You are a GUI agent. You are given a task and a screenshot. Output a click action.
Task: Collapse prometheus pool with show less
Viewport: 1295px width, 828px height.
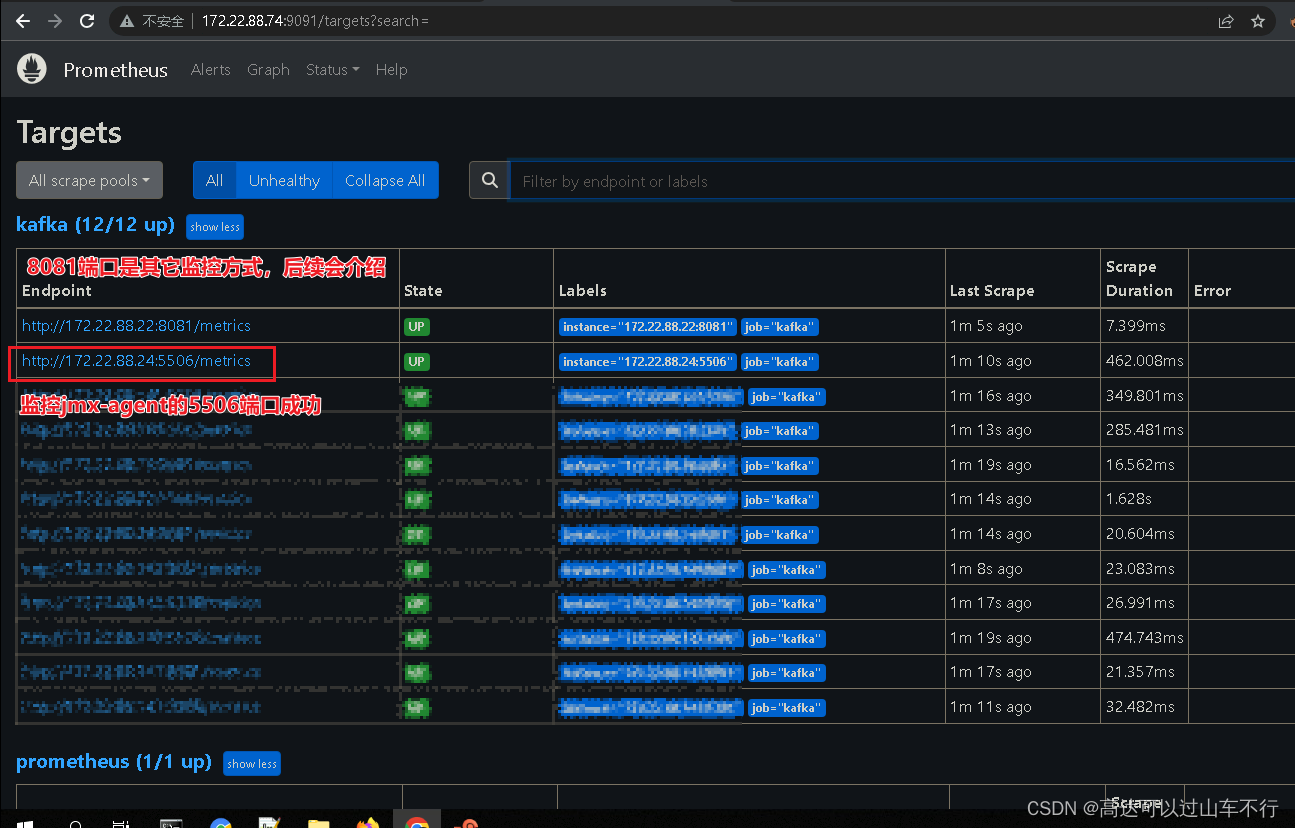(252, 764)
